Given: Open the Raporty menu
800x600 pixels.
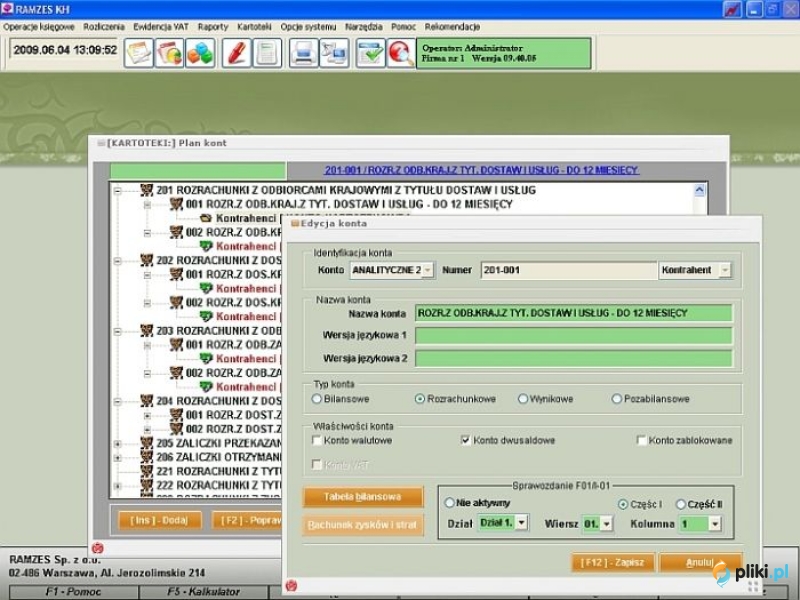Looking at the screenshot, I should 213,27.
